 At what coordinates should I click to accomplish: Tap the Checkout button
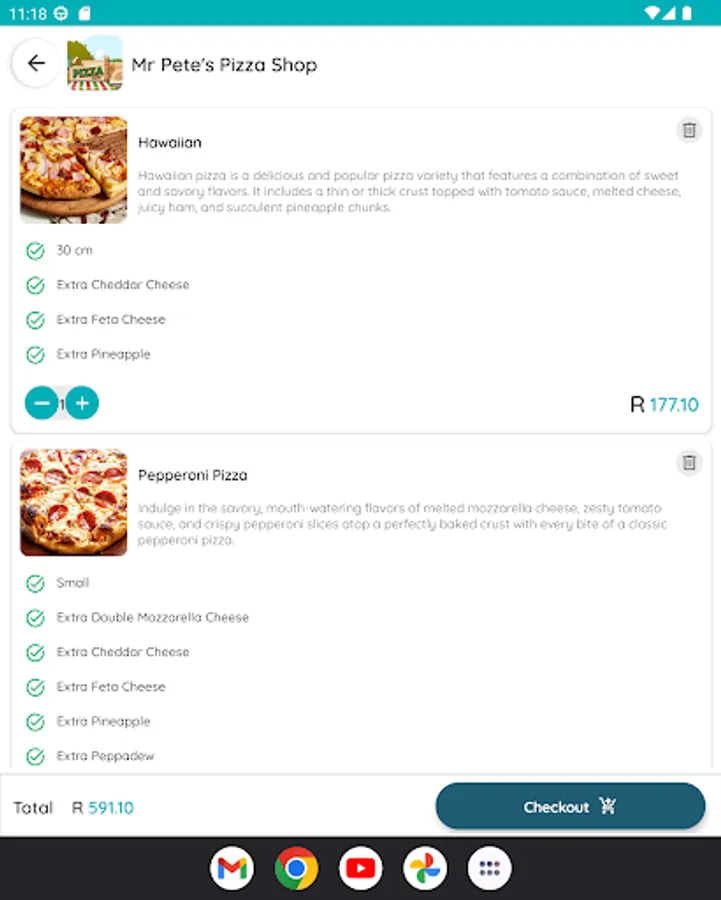(570, 806)
